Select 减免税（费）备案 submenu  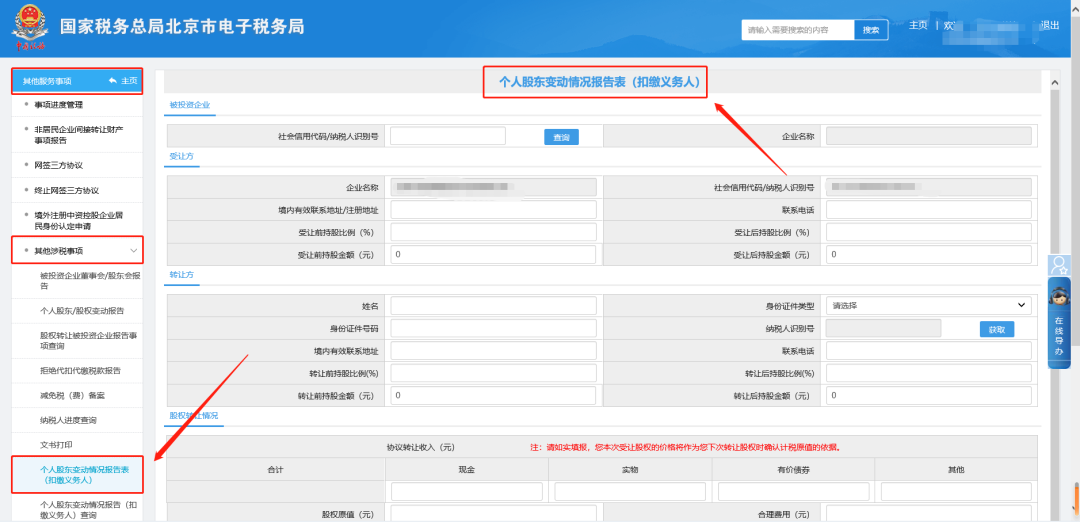(72, 395)
